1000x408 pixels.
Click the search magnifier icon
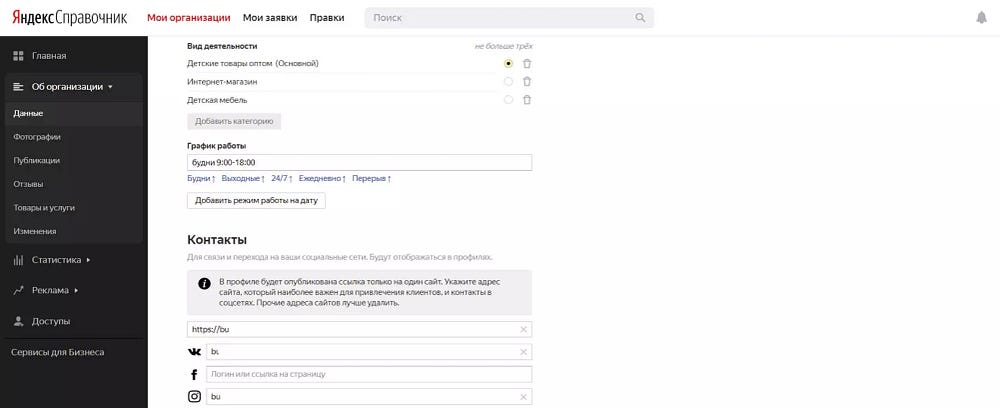(x=640, y=18)
